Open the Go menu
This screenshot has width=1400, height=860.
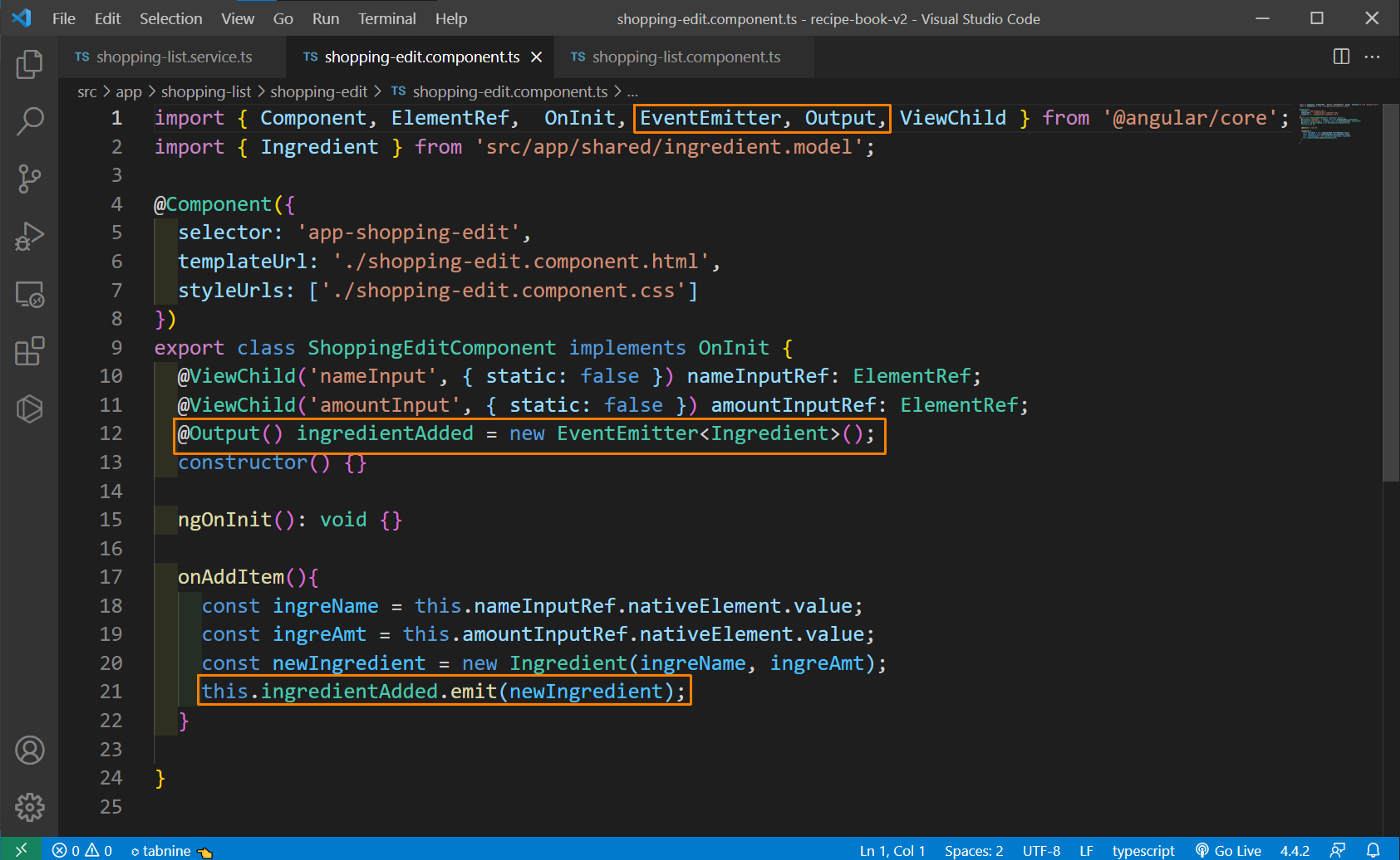click(283, 19)
